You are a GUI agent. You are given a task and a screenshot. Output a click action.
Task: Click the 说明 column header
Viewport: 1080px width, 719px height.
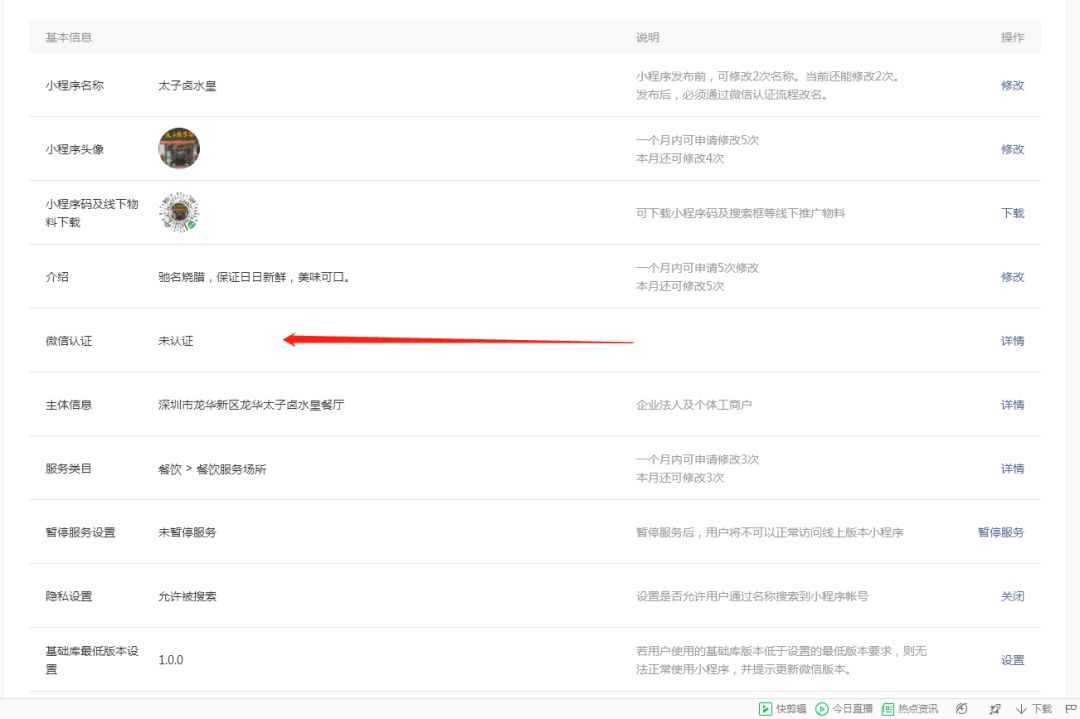[x=647, y=37]
